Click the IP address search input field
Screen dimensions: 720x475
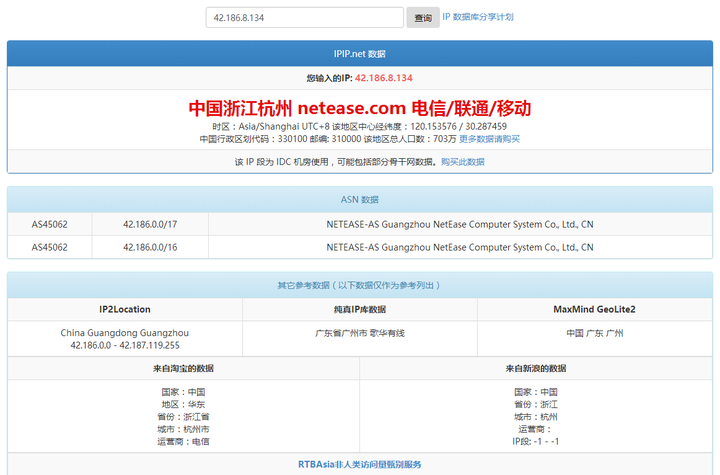click(304, 17)
